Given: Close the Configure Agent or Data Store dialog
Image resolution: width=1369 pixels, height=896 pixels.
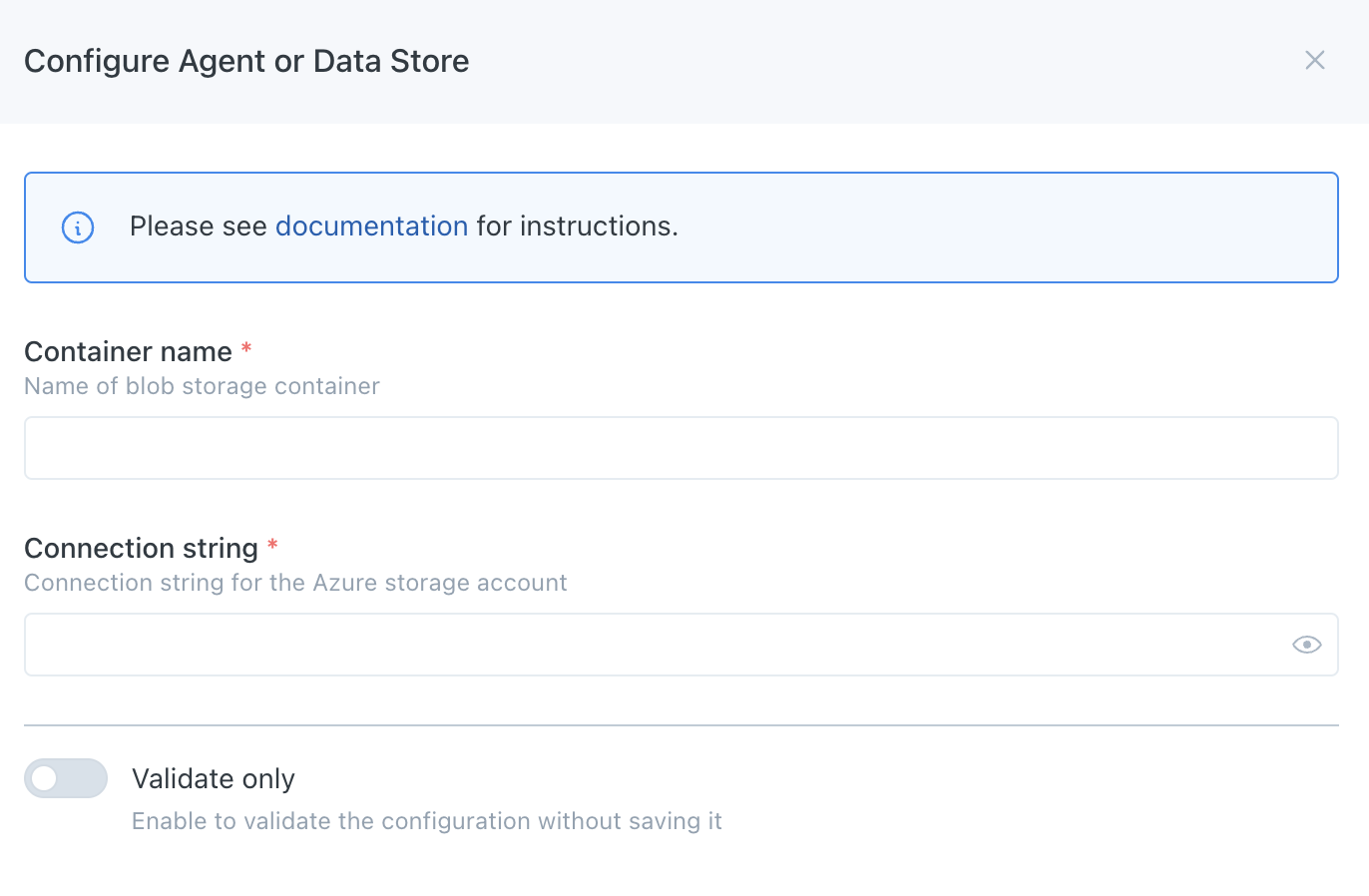Looking at the screenshot, I should [1314, 61].
